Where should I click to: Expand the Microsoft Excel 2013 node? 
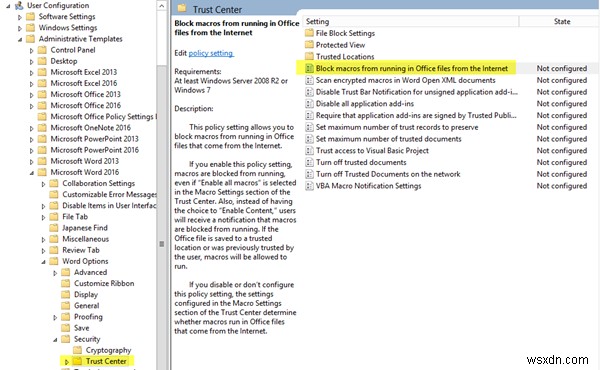(31, 72)
